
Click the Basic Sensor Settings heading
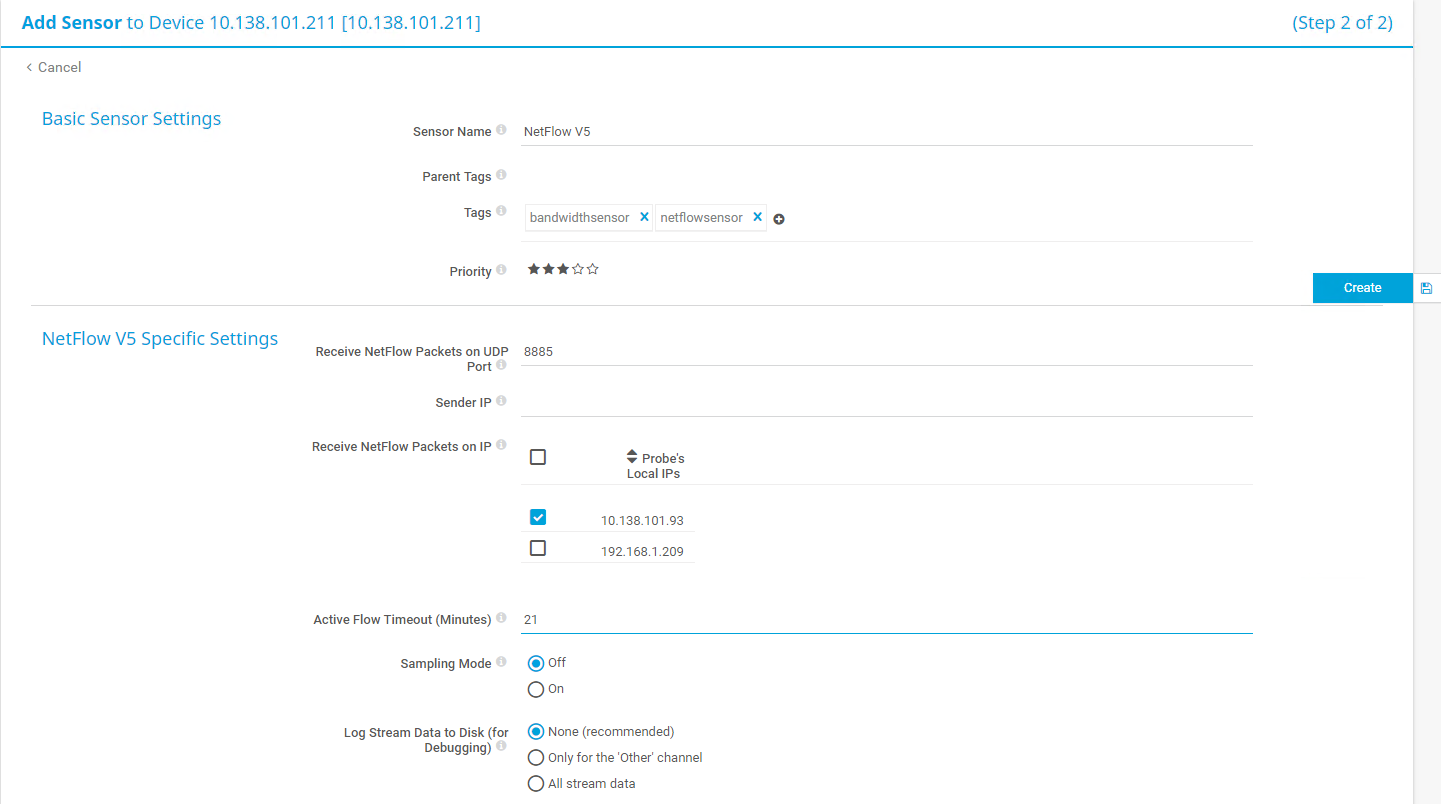(x=131, y=119)
